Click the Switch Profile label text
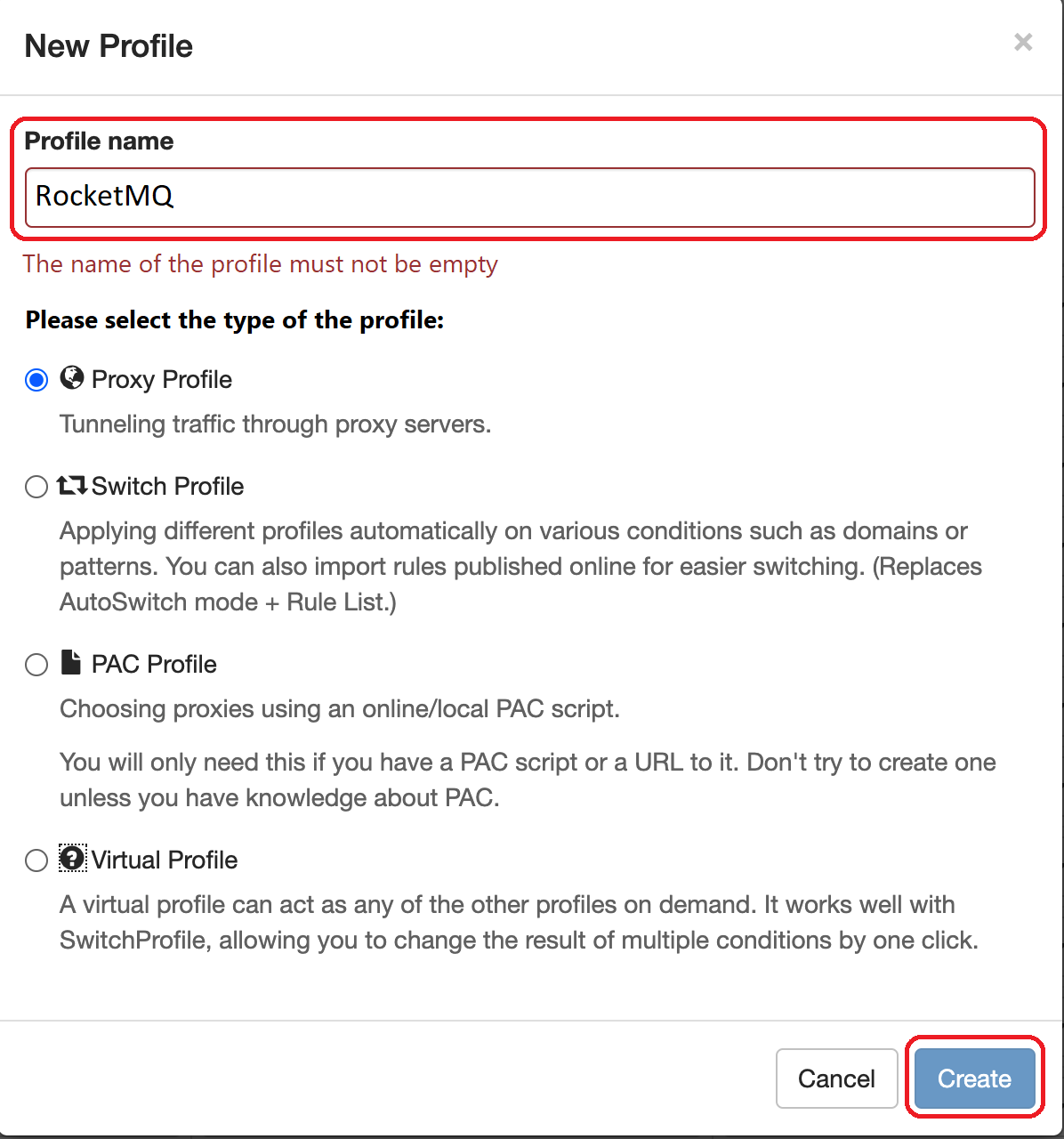This screenshot has height=1139, width=1064. (167, 487)
